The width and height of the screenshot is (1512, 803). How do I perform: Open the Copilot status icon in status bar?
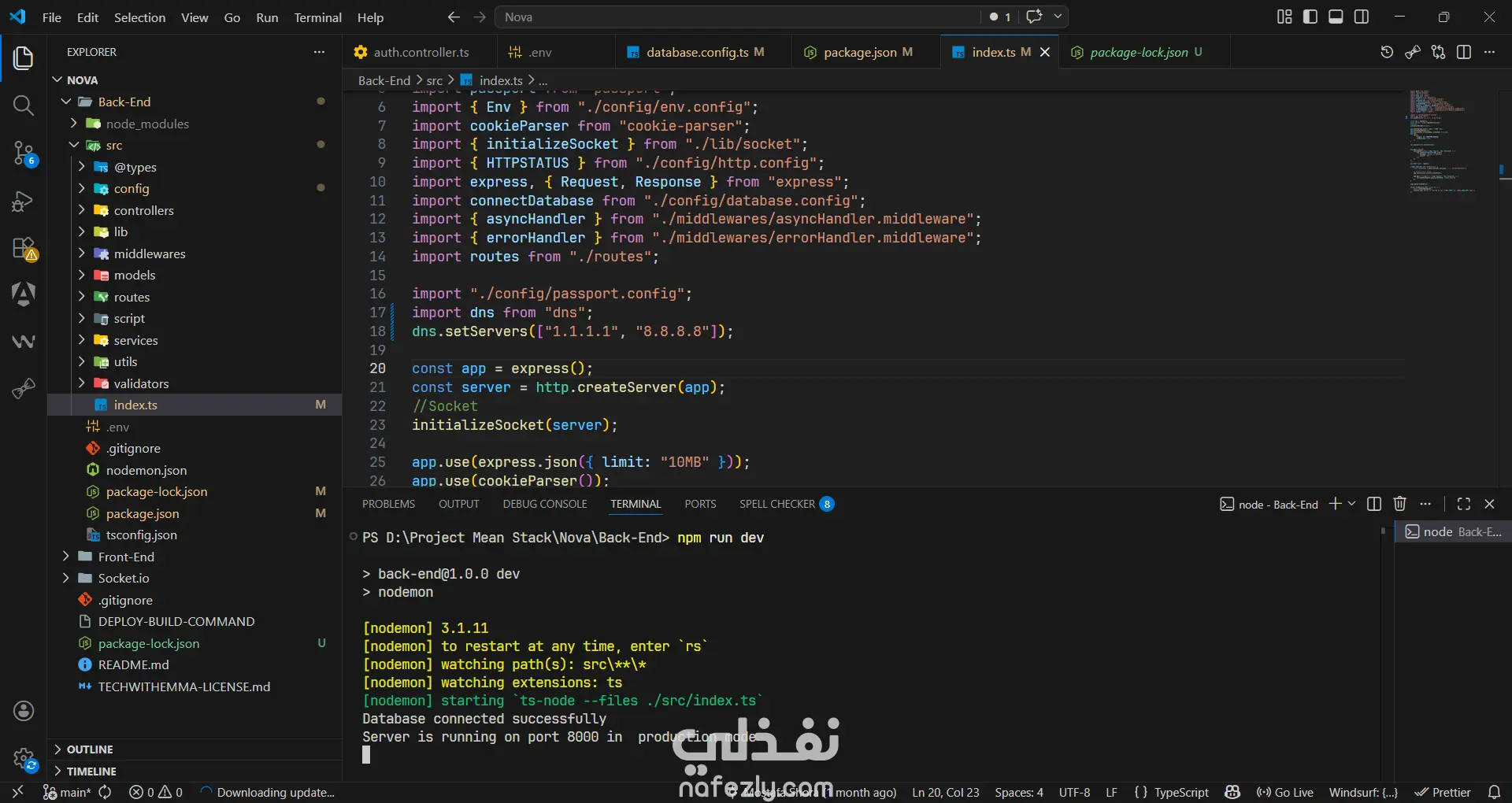pyautogui.click(x=1232, y=792)
